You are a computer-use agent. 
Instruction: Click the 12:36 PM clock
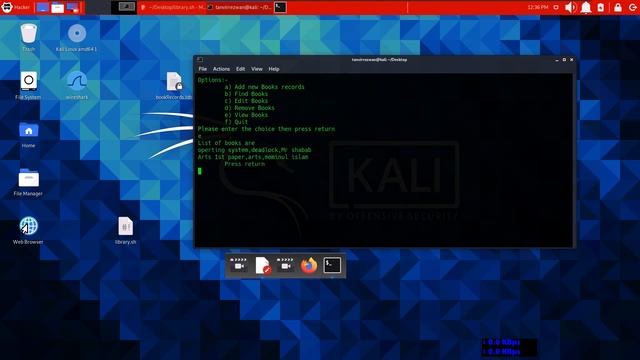538,7
